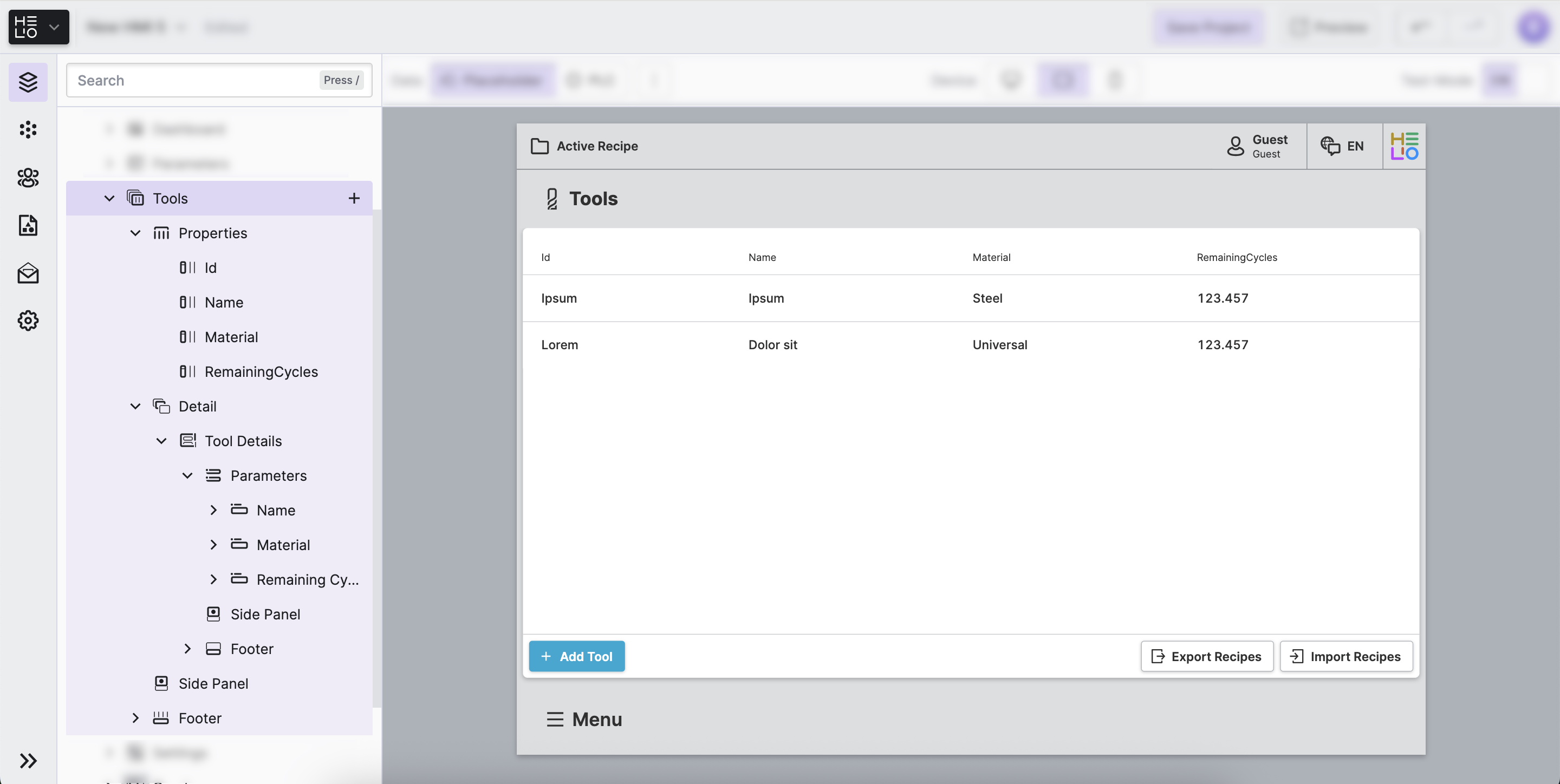This screenshot has width=1560, height=784.
Task: Click the Export Recipes button
Action: (x=1206, y=656)
